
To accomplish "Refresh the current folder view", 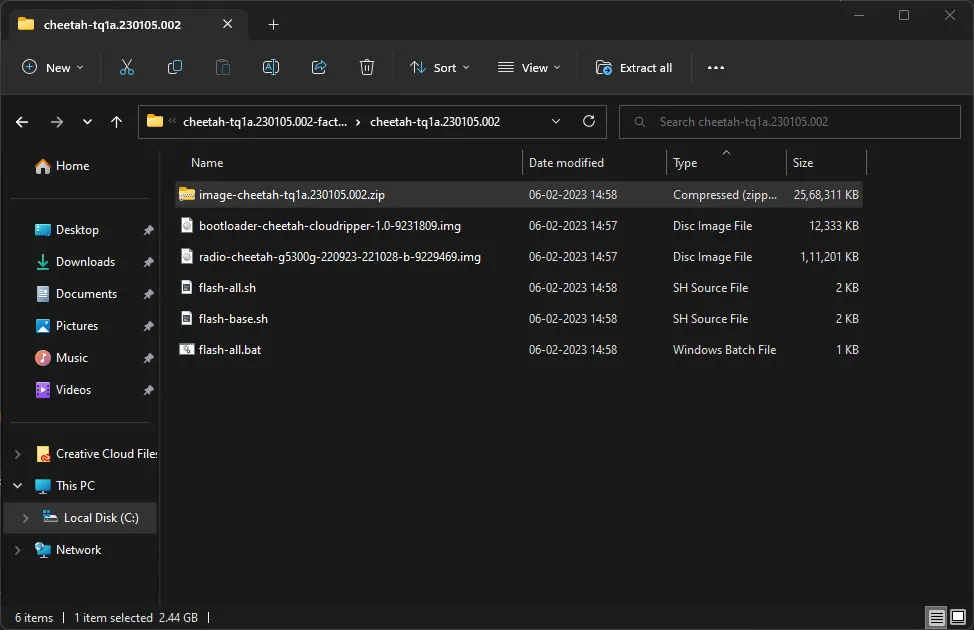I will point(589,121).
